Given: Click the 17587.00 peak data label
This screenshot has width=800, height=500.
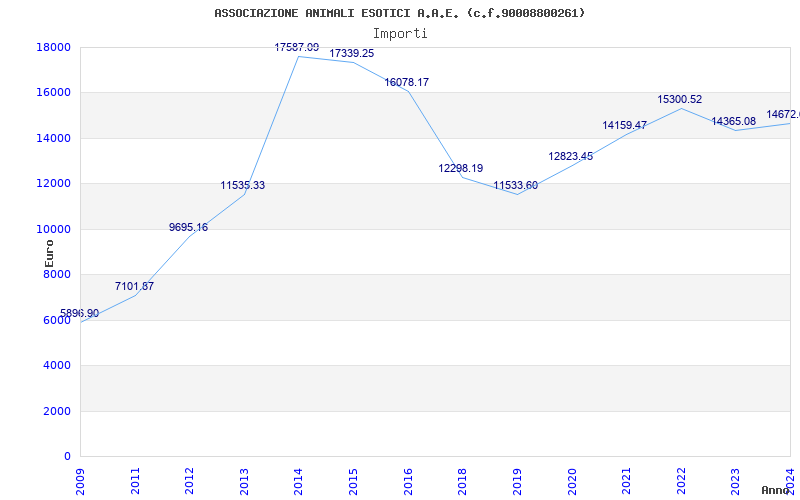Looking at the screenshot, I should coord(296,47).
